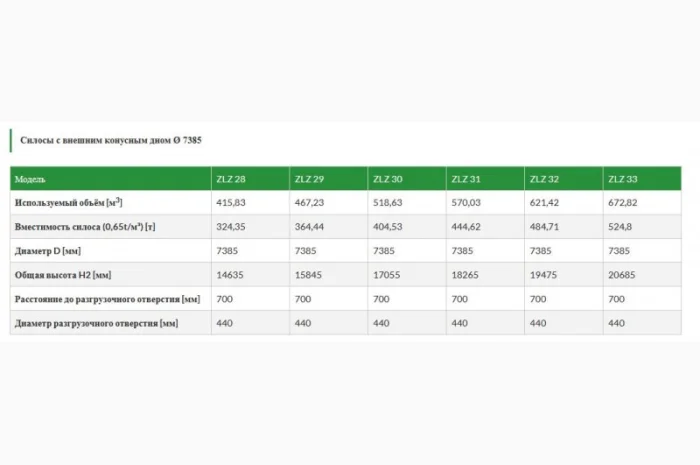Select the ZLZ 32 column header
700x465 pixels.
coord(544,179)
